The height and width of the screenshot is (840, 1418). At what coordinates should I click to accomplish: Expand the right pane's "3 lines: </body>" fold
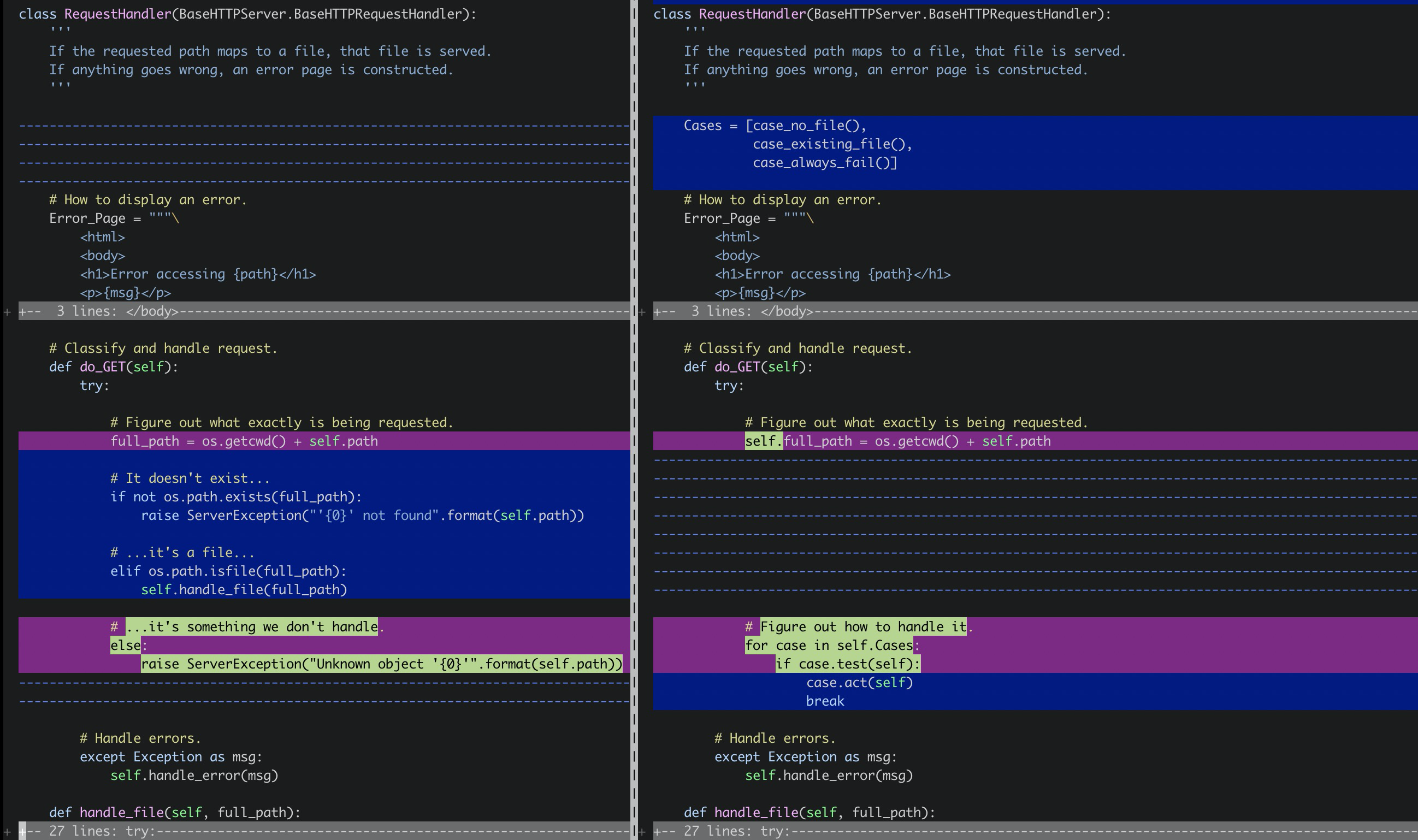(1035, 311)
